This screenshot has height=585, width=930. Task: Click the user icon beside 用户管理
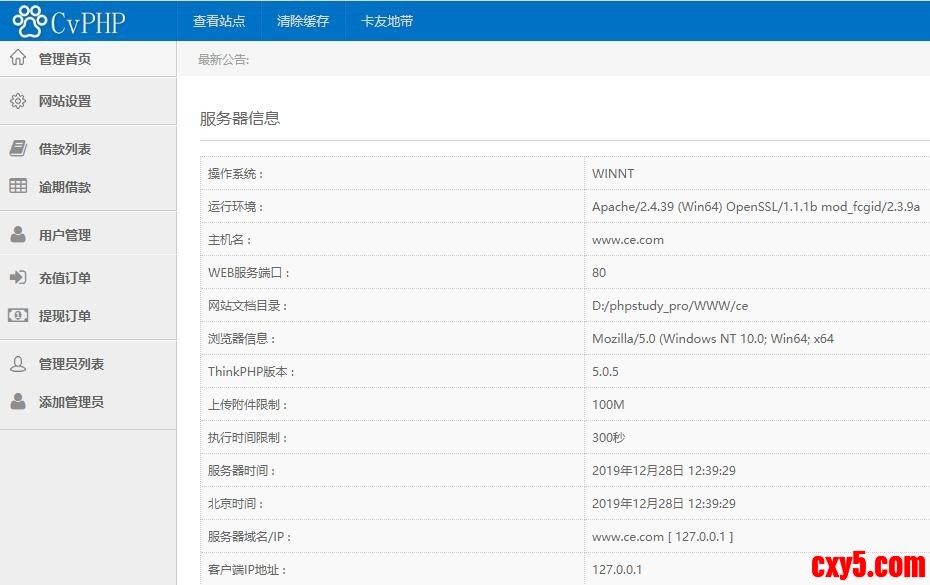coord(18,235)
